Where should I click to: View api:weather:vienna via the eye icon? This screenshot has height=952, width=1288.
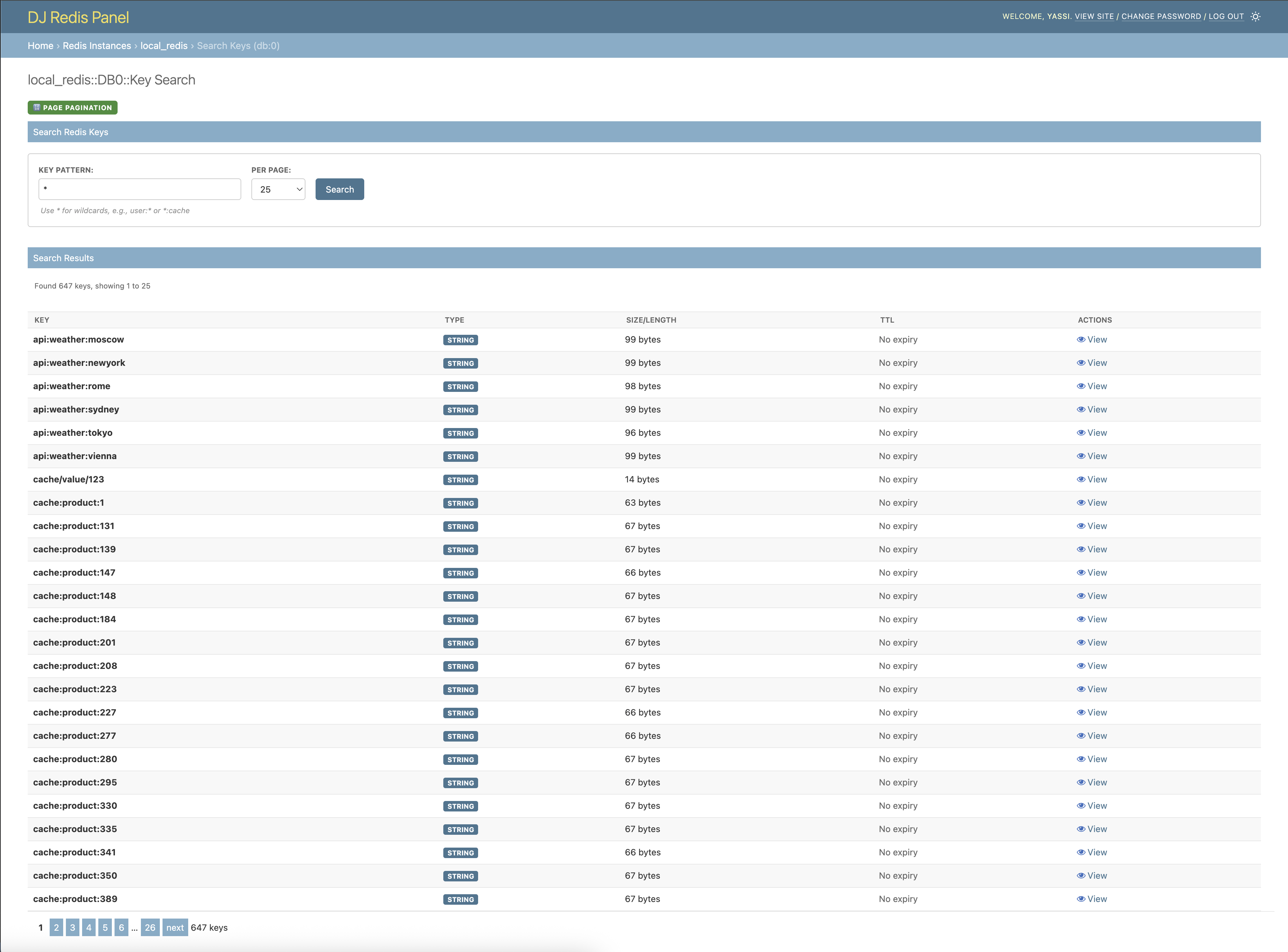(x=1082, y=456)
